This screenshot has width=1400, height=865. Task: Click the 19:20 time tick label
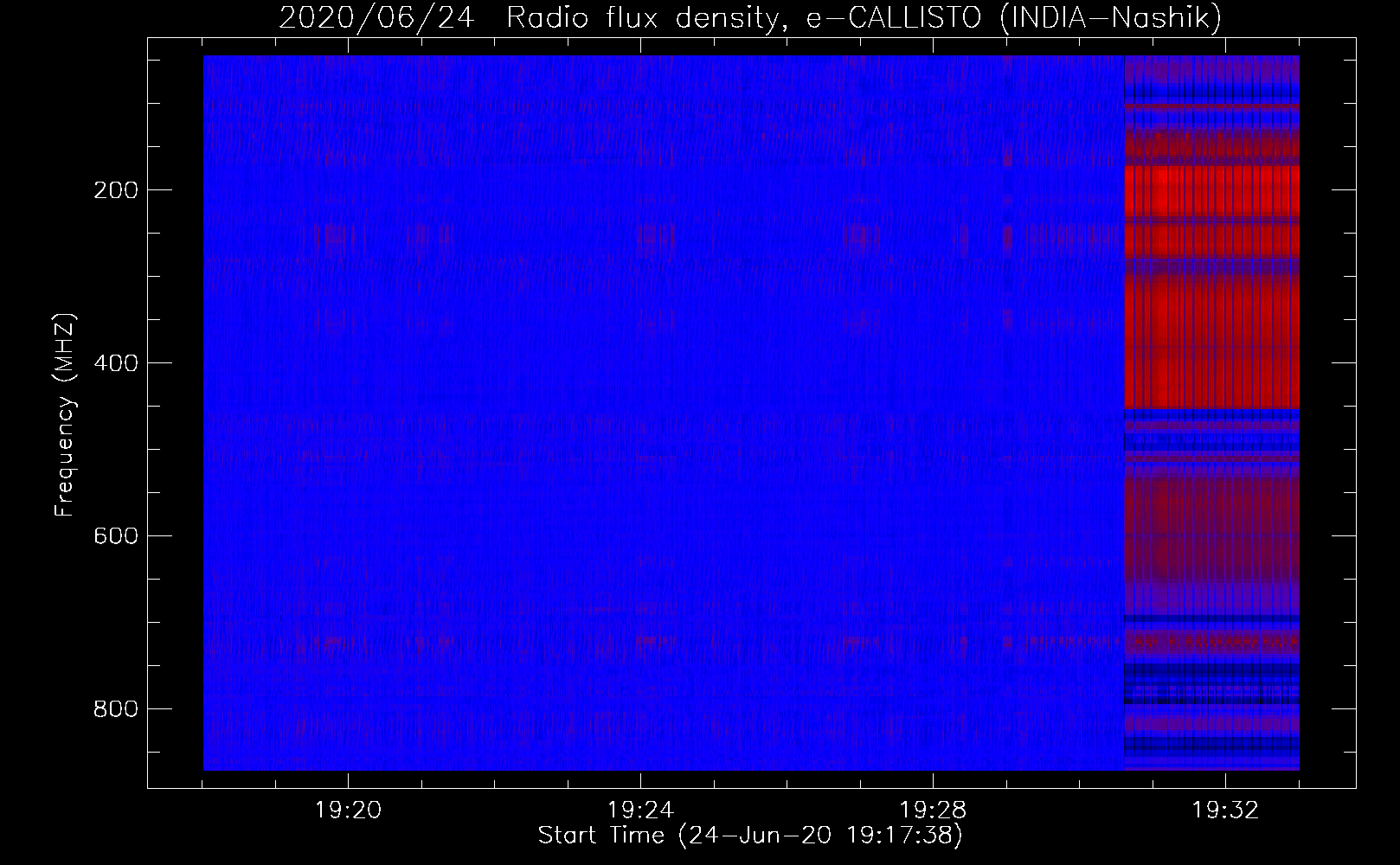pyautogui.click(x=348, y=811)
